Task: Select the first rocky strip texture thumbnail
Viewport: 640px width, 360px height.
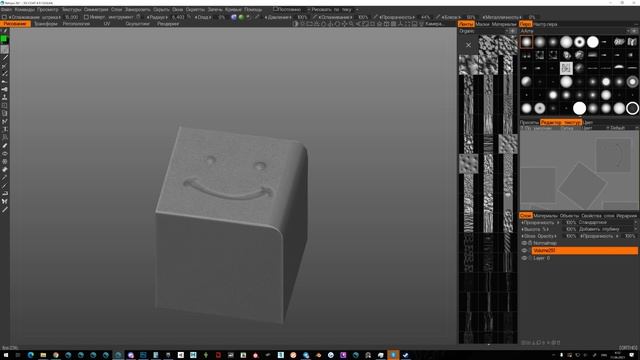Action: click(x=488, y=45)
